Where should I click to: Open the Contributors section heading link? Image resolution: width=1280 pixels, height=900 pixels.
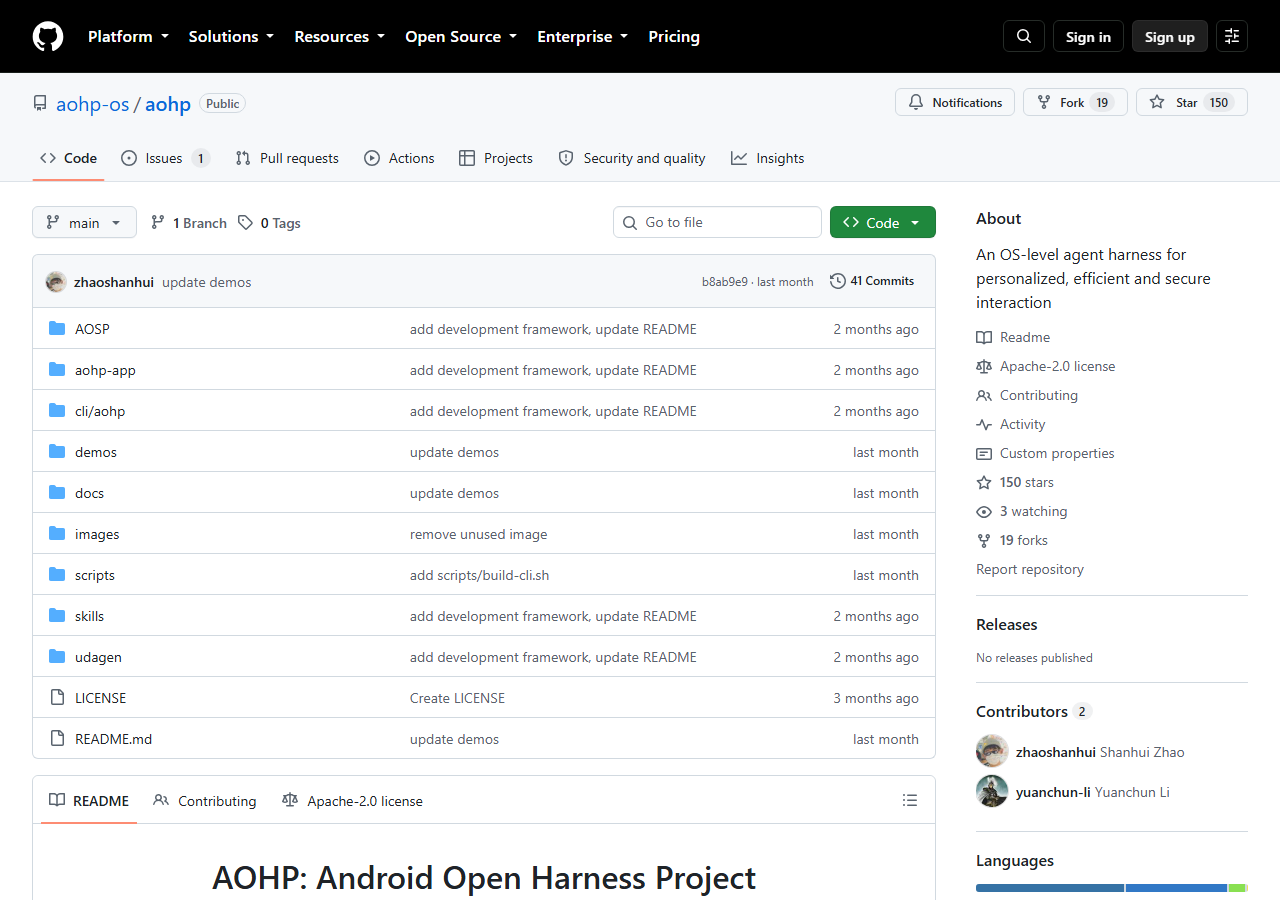tap(1033, 711)
